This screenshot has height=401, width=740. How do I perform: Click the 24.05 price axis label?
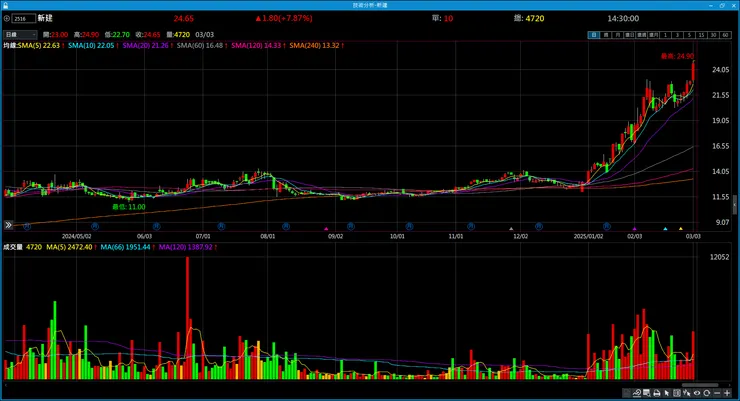point(720,69)
